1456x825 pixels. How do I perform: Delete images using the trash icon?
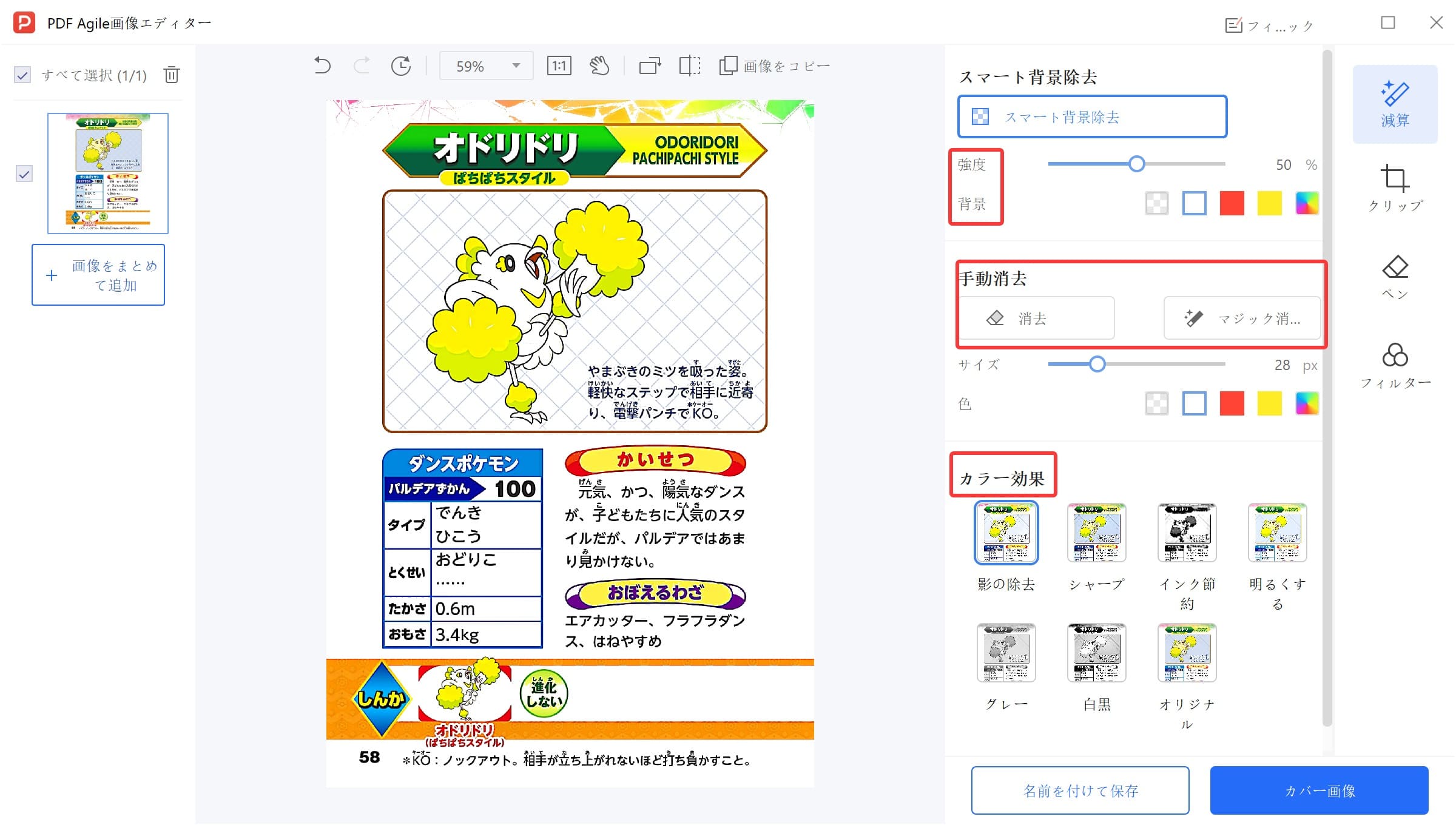pyautogui.click(x=171, y=74)
